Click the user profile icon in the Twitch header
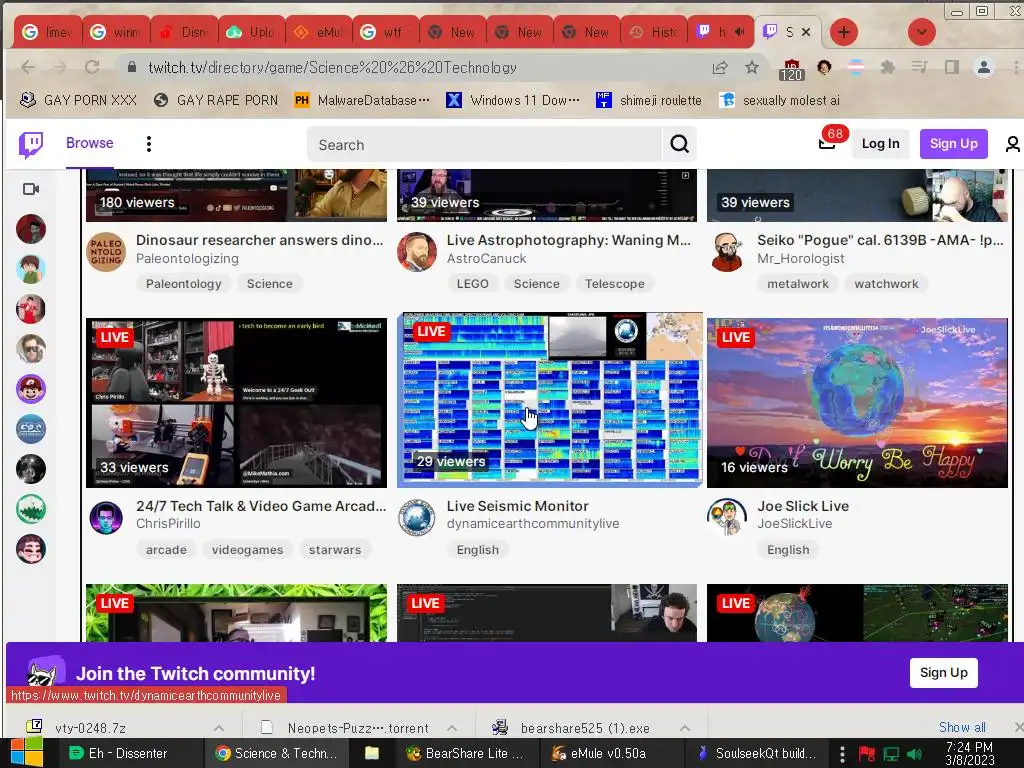 pos(1012,144)
